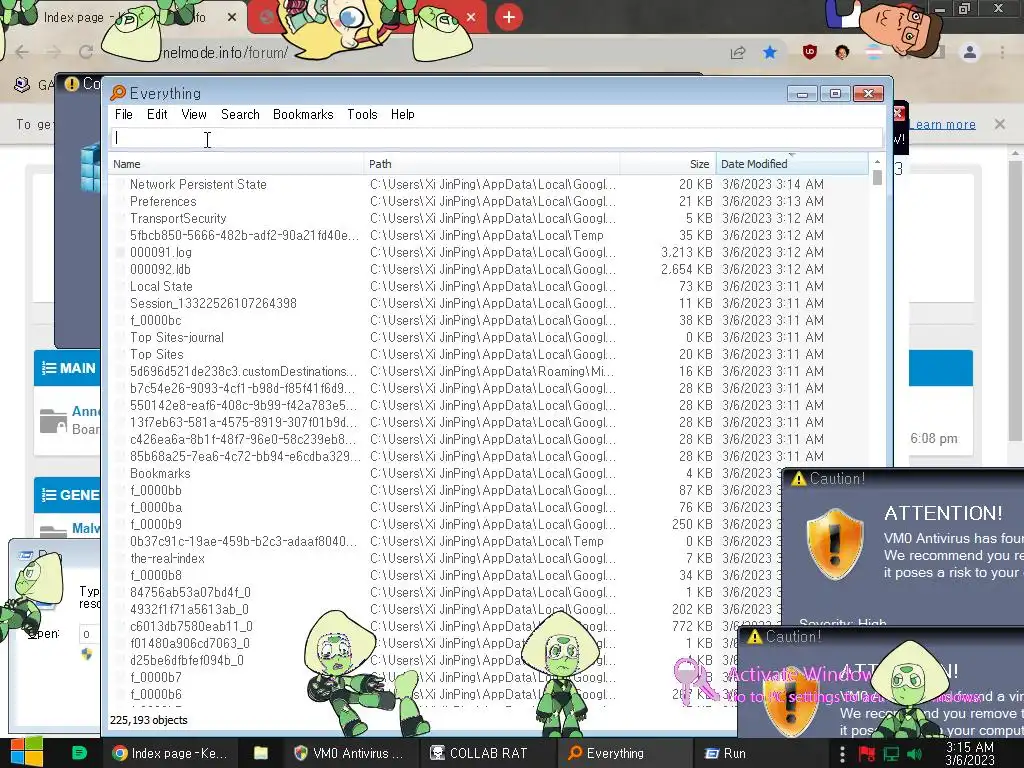Click the Everything search input field
The height and width of the screenshot is (768, 1024).
point(496,138)
